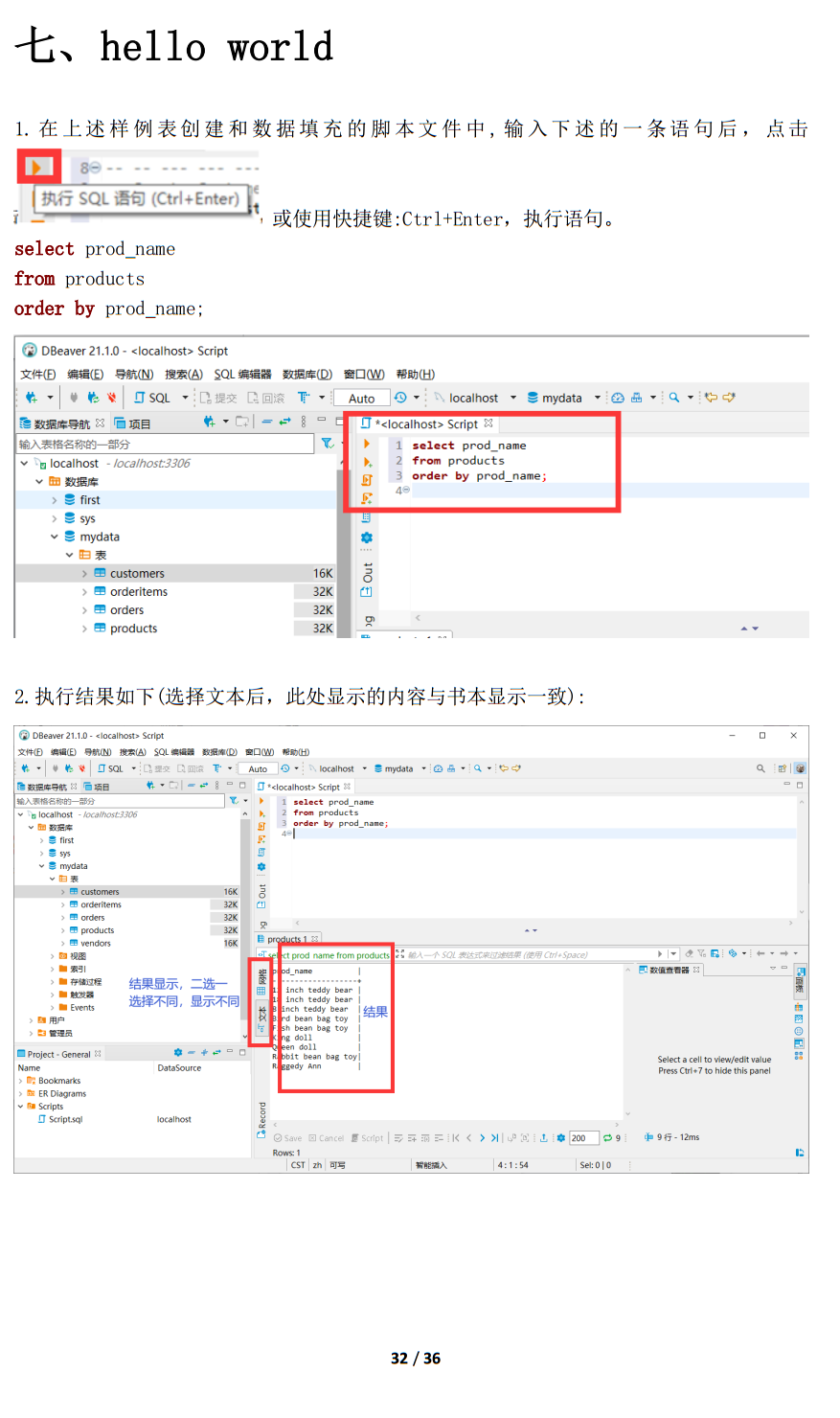Open 导航(N) menu in upper DBeaver window

pos(134,374)
